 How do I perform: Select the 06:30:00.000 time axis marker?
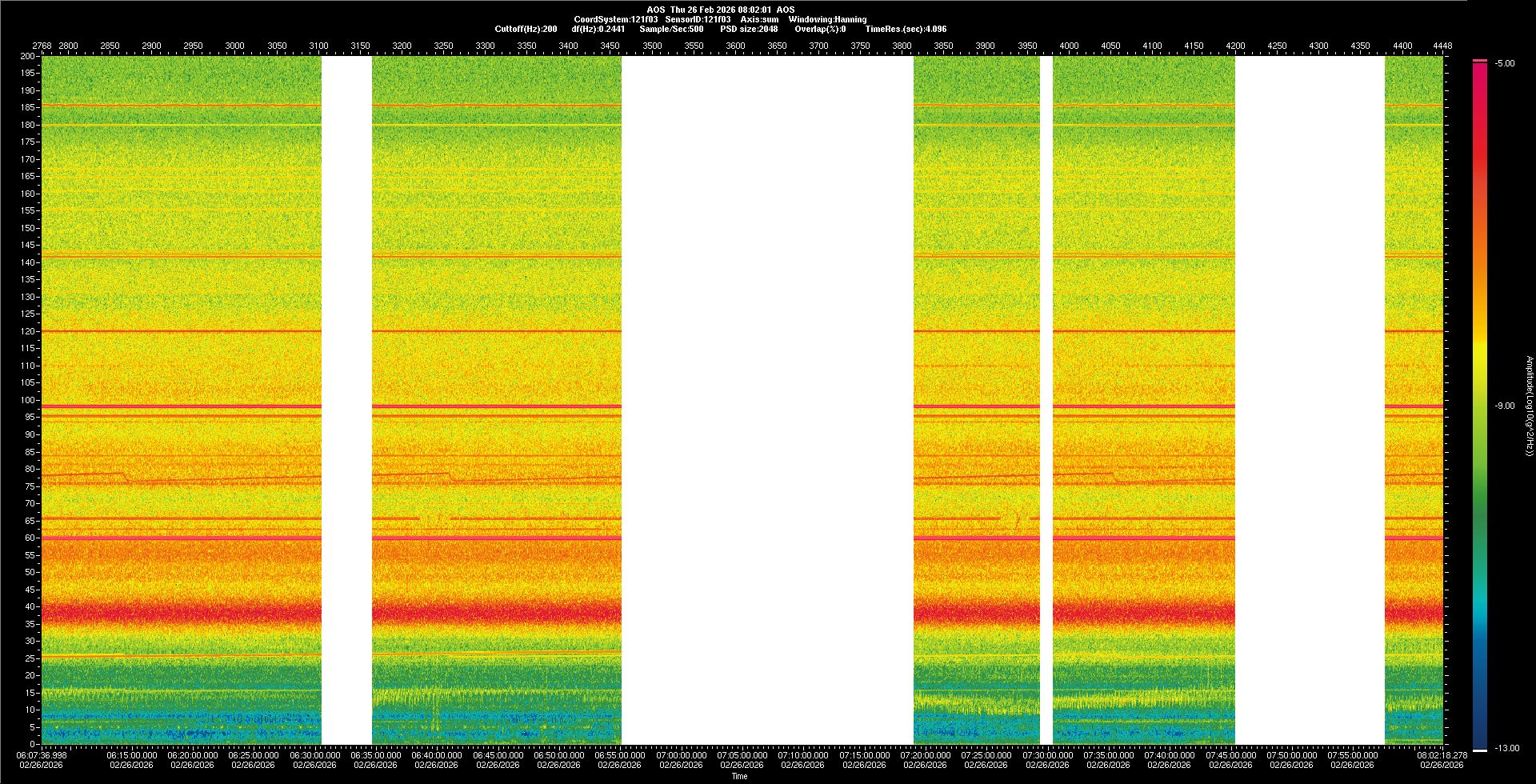(x=314, y=755)
